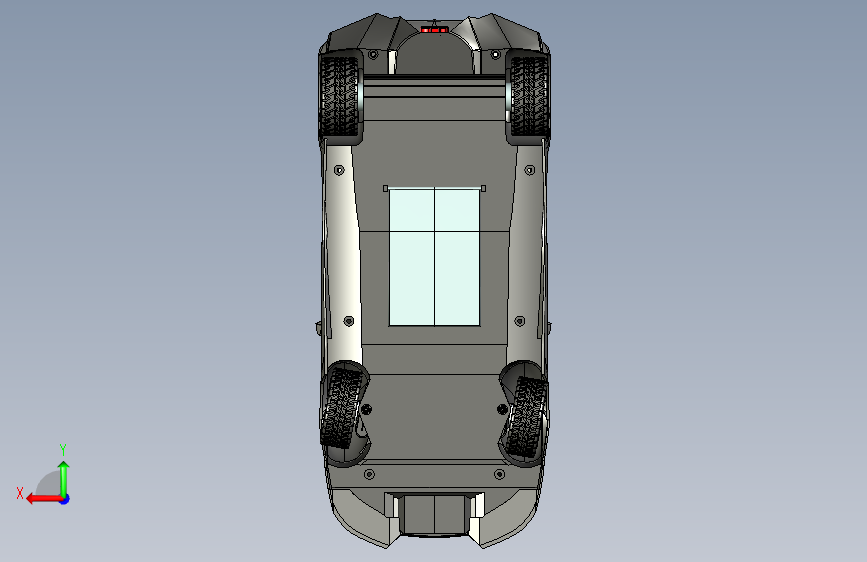
Task: Click the red X axis arrow of the triad
Action: (x=44, y=499)
